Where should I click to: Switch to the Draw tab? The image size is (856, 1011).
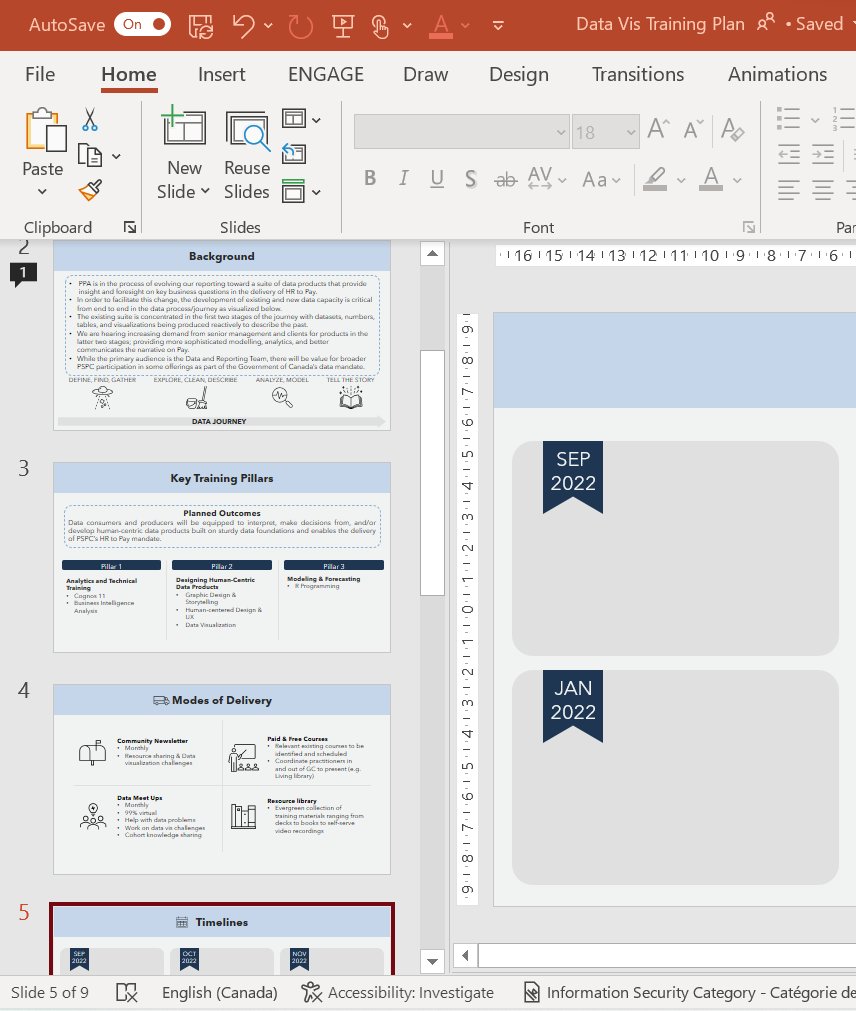(425, 74)
